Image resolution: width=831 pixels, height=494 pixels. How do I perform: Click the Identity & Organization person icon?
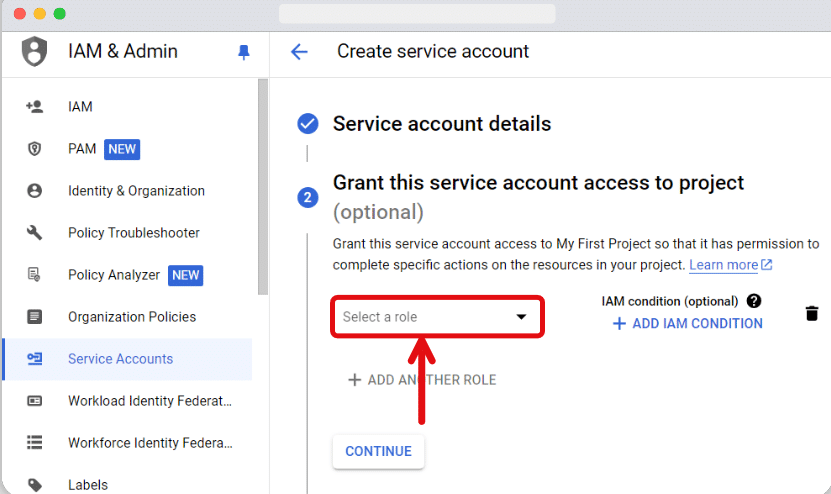tap(34, 191)
